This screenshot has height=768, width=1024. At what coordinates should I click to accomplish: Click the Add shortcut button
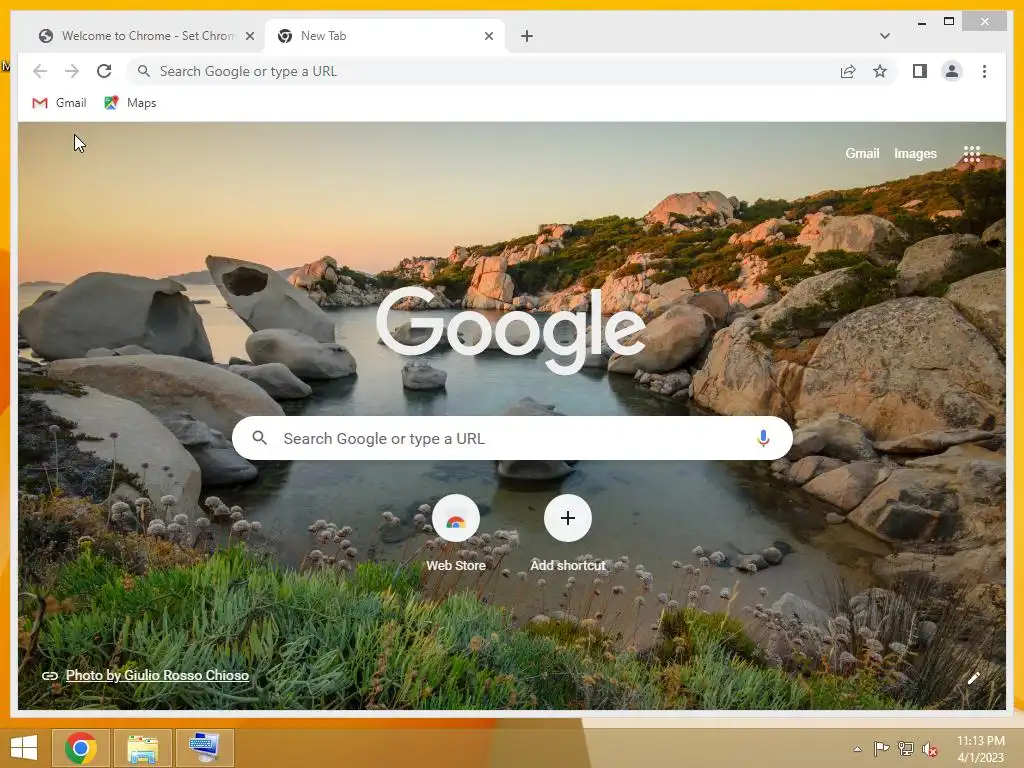(568, 533)
